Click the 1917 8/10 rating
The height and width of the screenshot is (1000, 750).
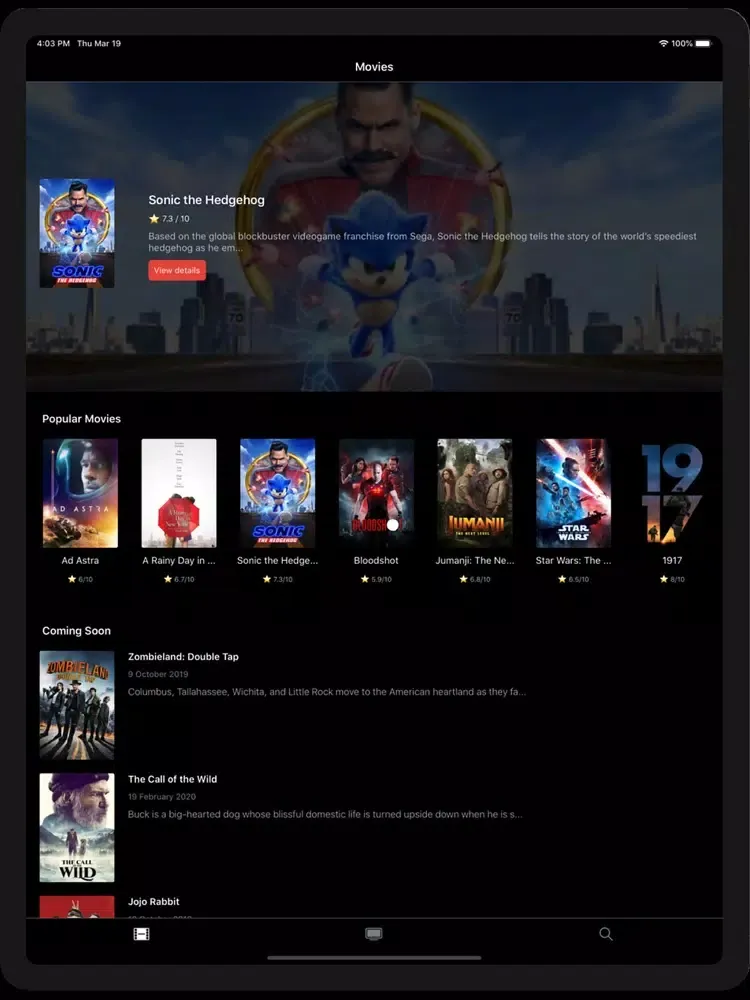point(672,579)
